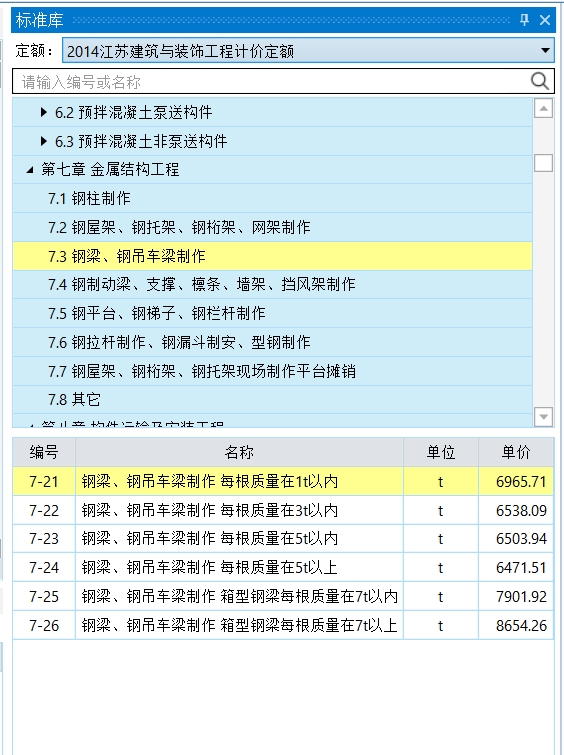
Task: Click tree scrollbar up arrow
Action: click(x=543, y=108)
